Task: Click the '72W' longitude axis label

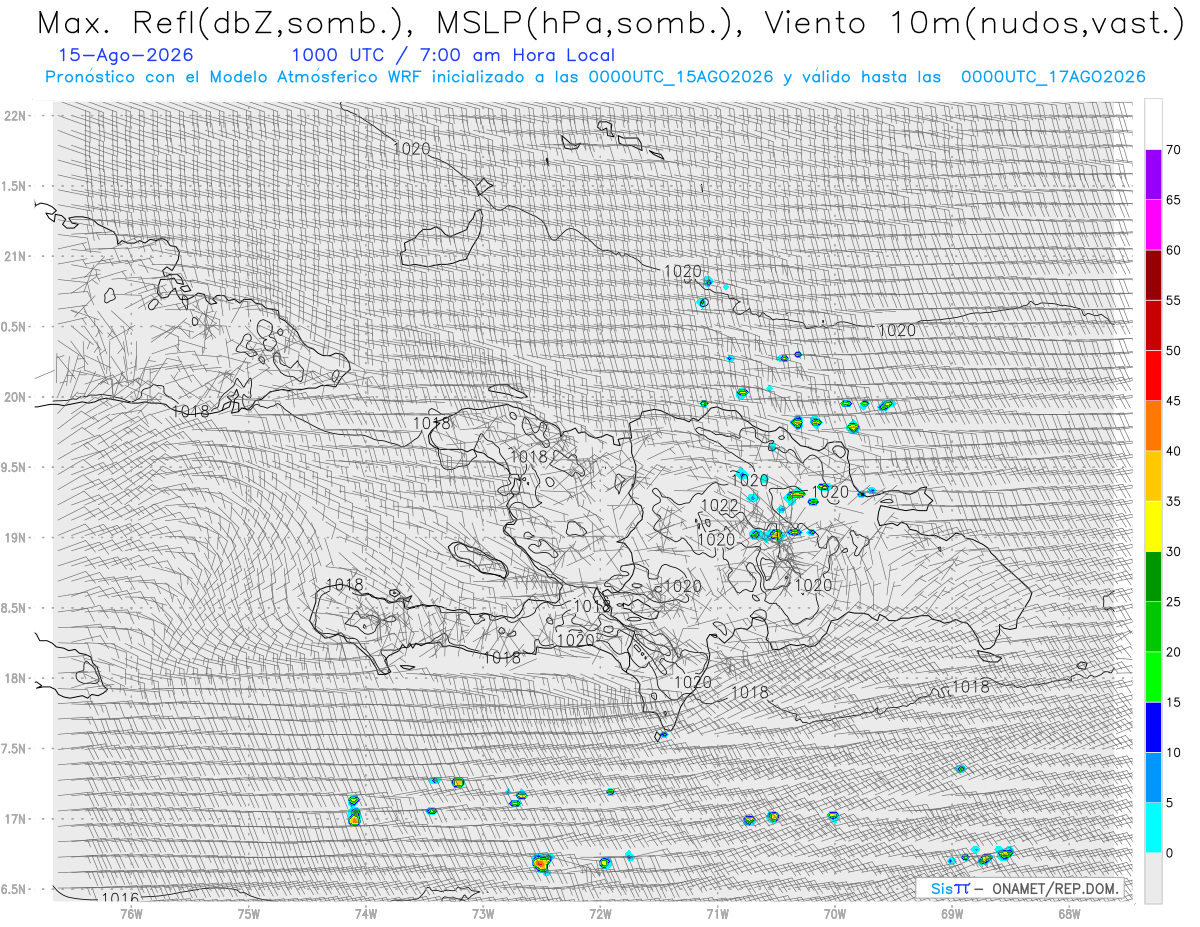Action: click(x=600, y=912)
